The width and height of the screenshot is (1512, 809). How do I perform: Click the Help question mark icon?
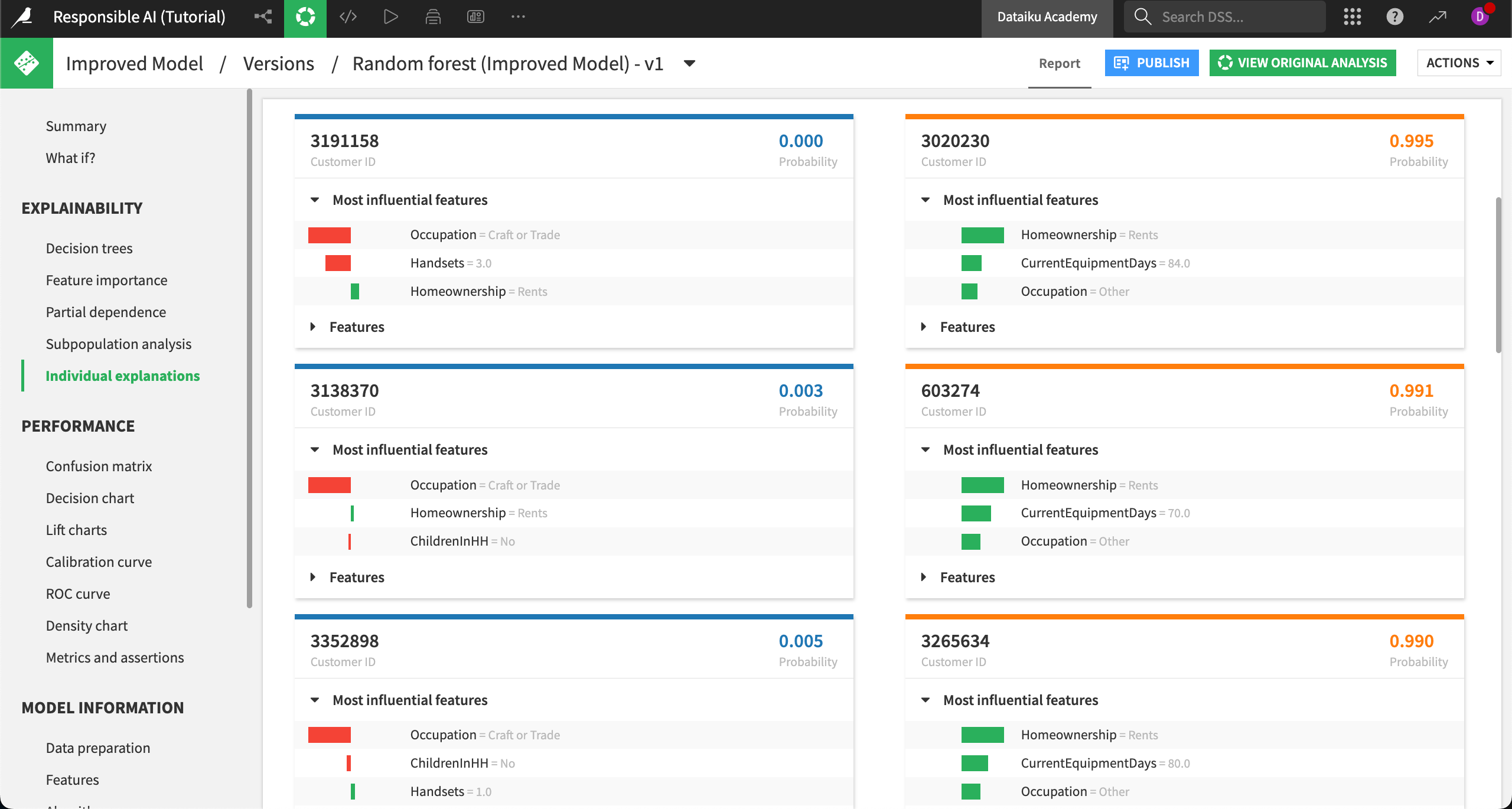coord(1395,17)
